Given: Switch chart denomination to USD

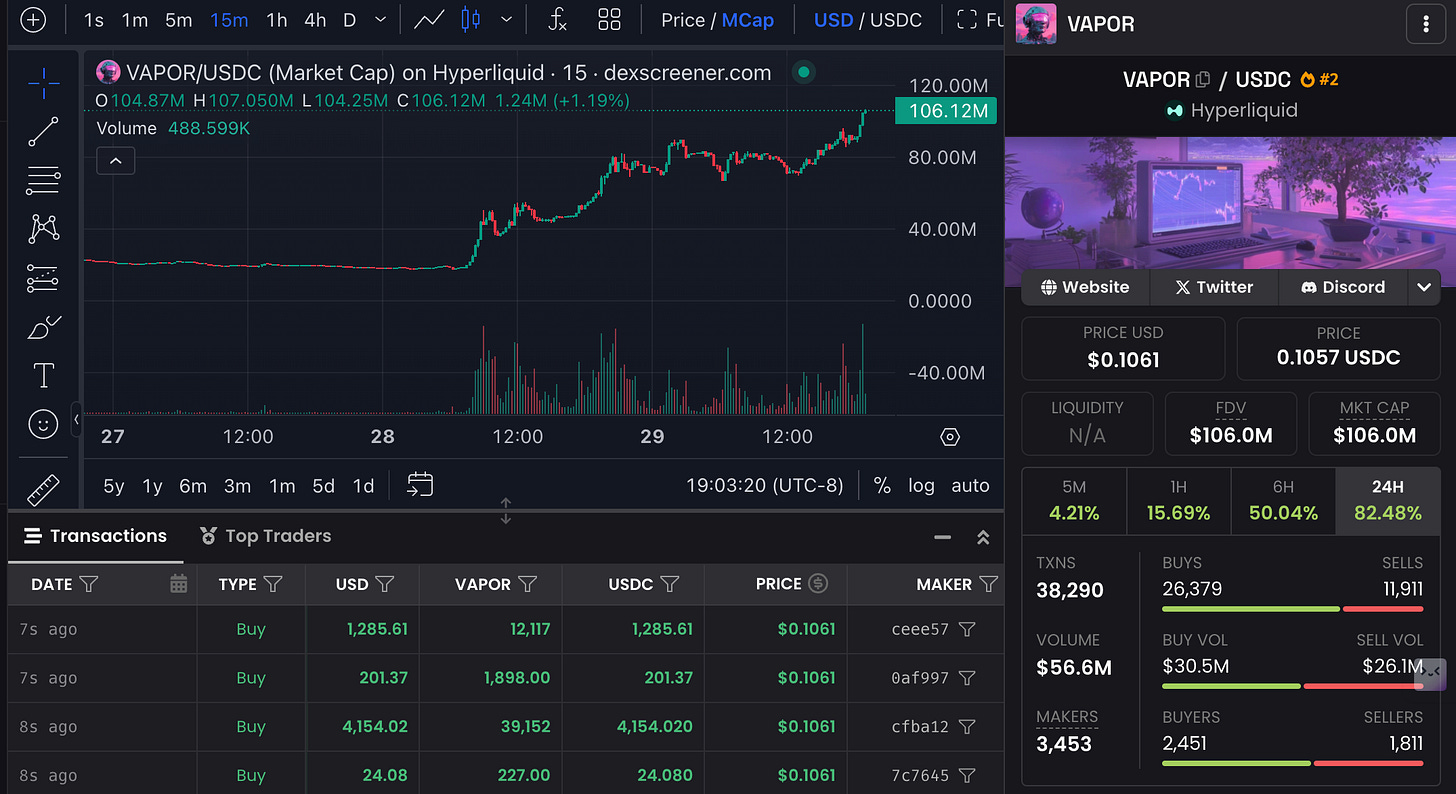Looking at the screenshot, I should (834, 20).
